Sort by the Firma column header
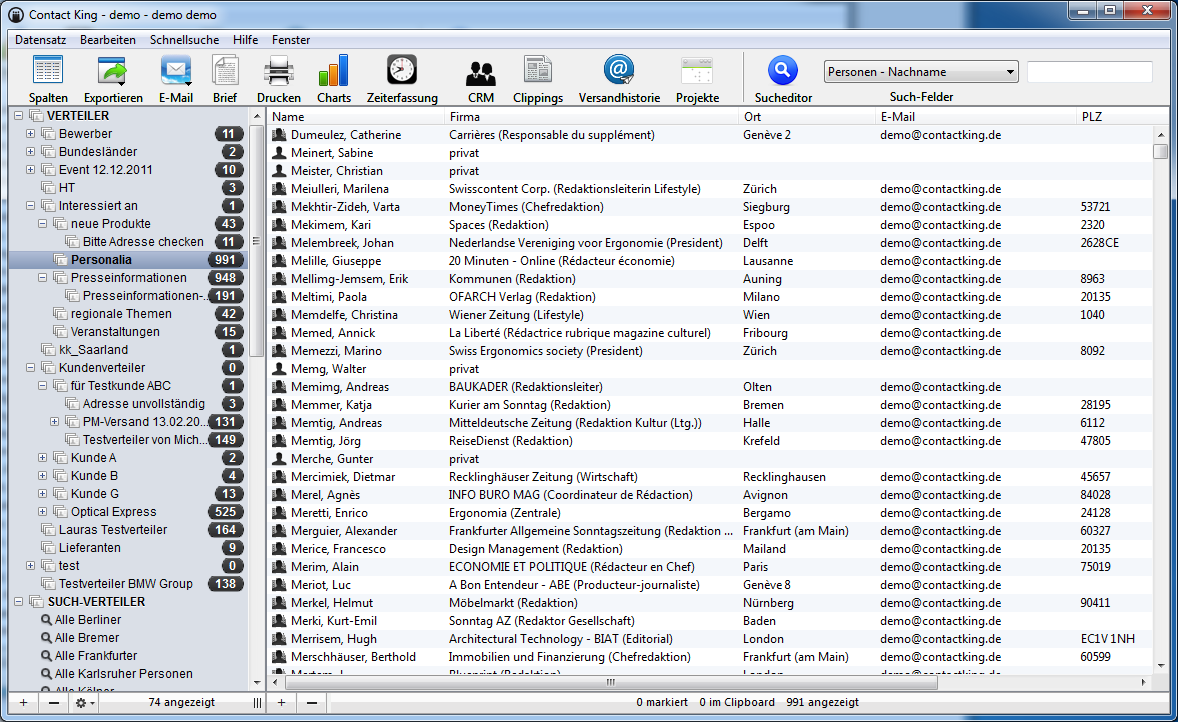The height and width of the screenshot is (722, 1178). click(x=592, y=116)
